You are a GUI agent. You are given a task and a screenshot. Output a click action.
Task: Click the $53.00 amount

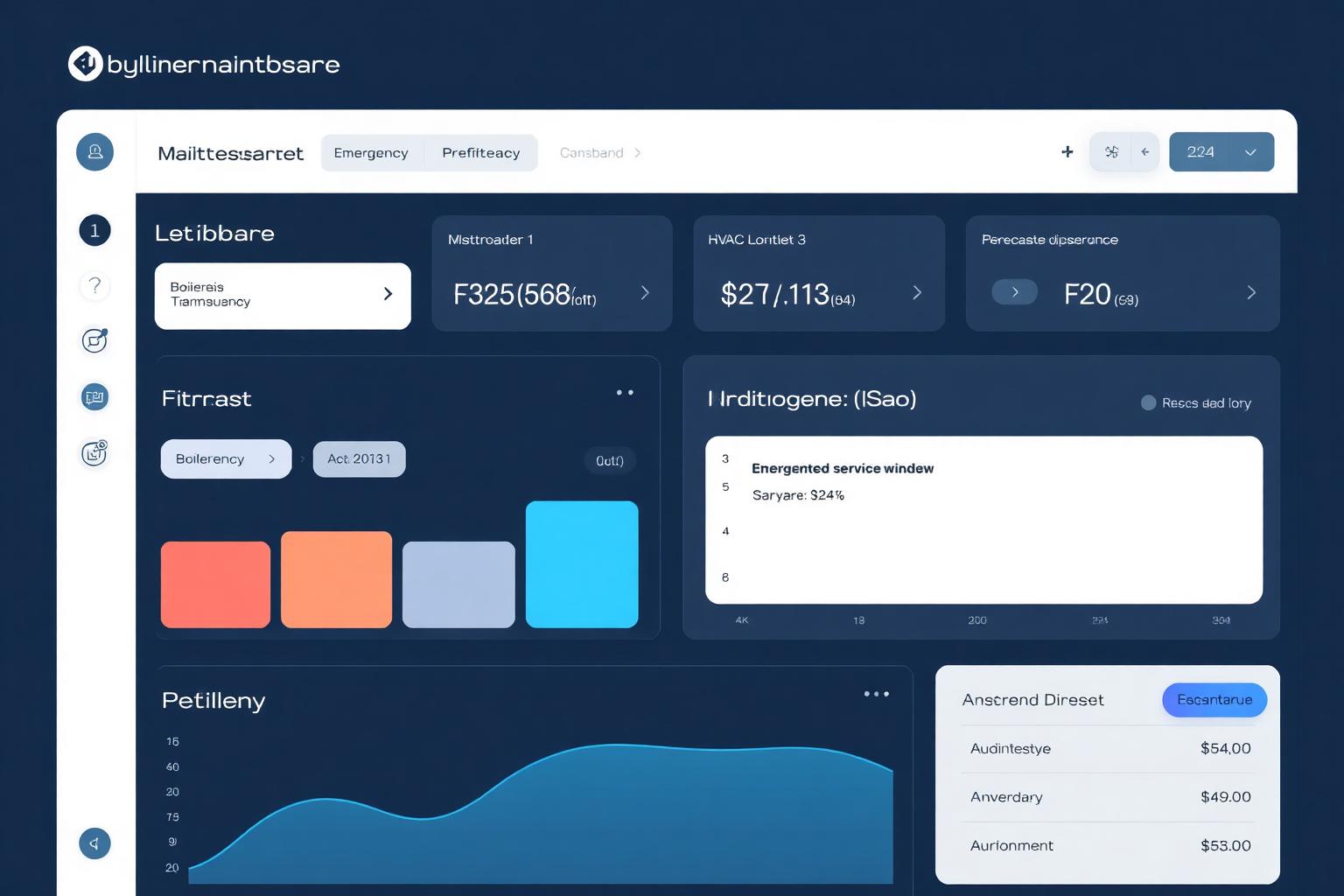1226,846
